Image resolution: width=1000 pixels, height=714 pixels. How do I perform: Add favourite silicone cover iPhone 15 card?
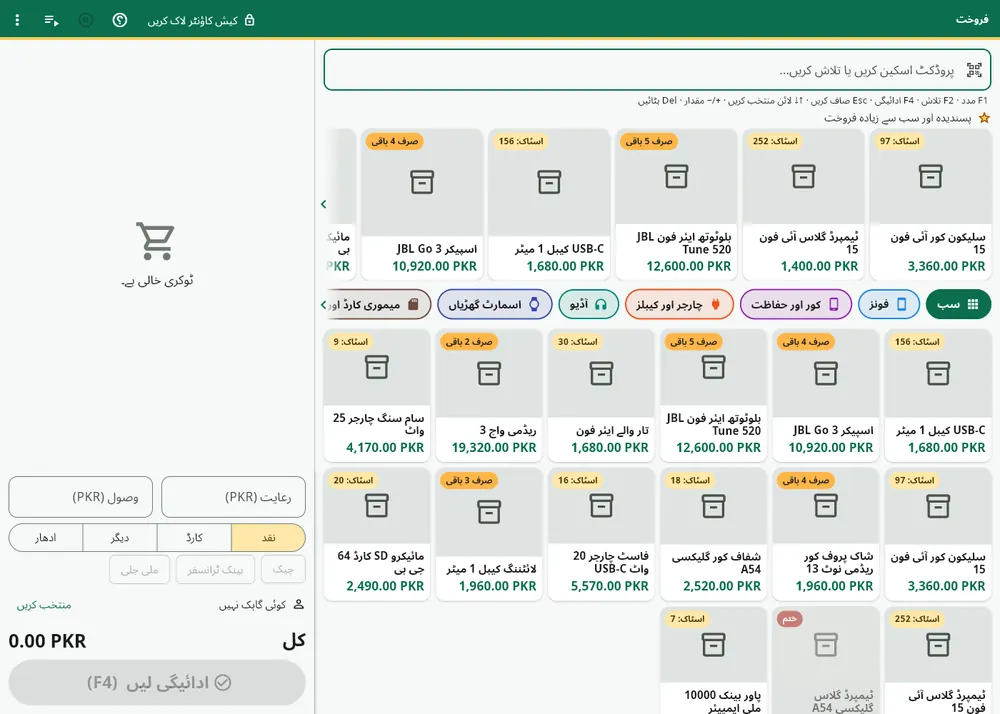tap(930, 204)
